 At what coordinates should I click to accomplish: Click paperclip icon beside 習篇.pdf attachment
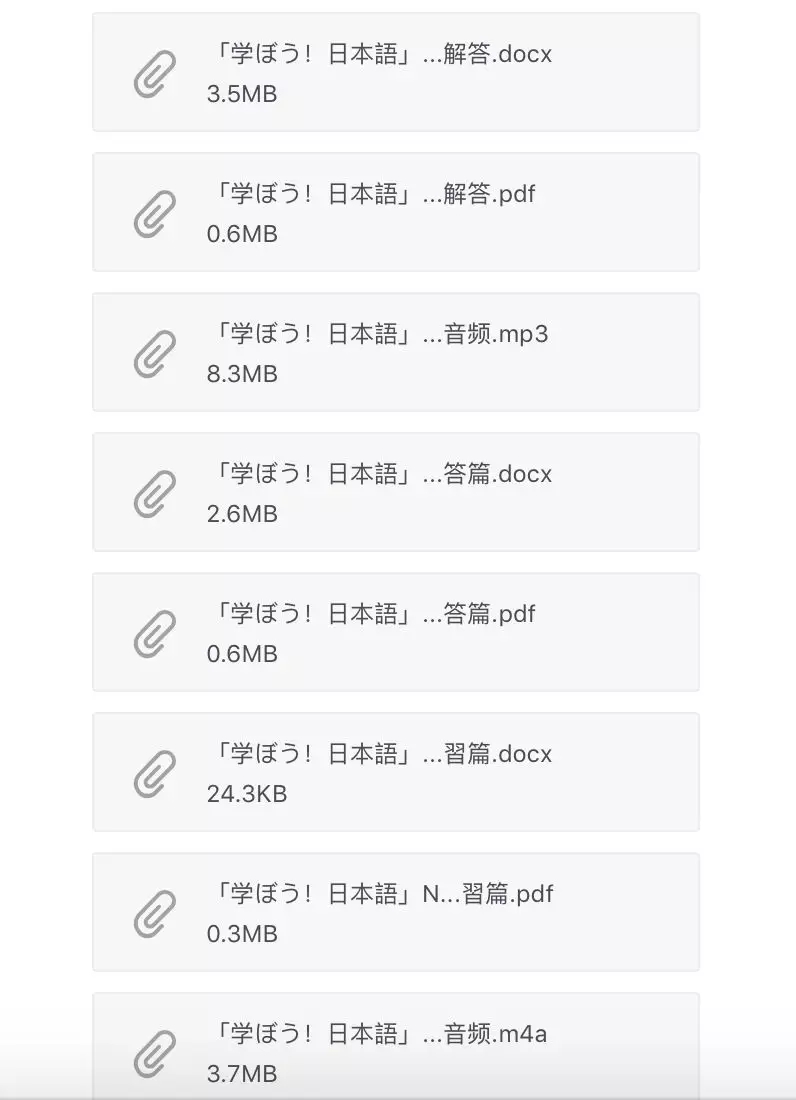point(154,913)
